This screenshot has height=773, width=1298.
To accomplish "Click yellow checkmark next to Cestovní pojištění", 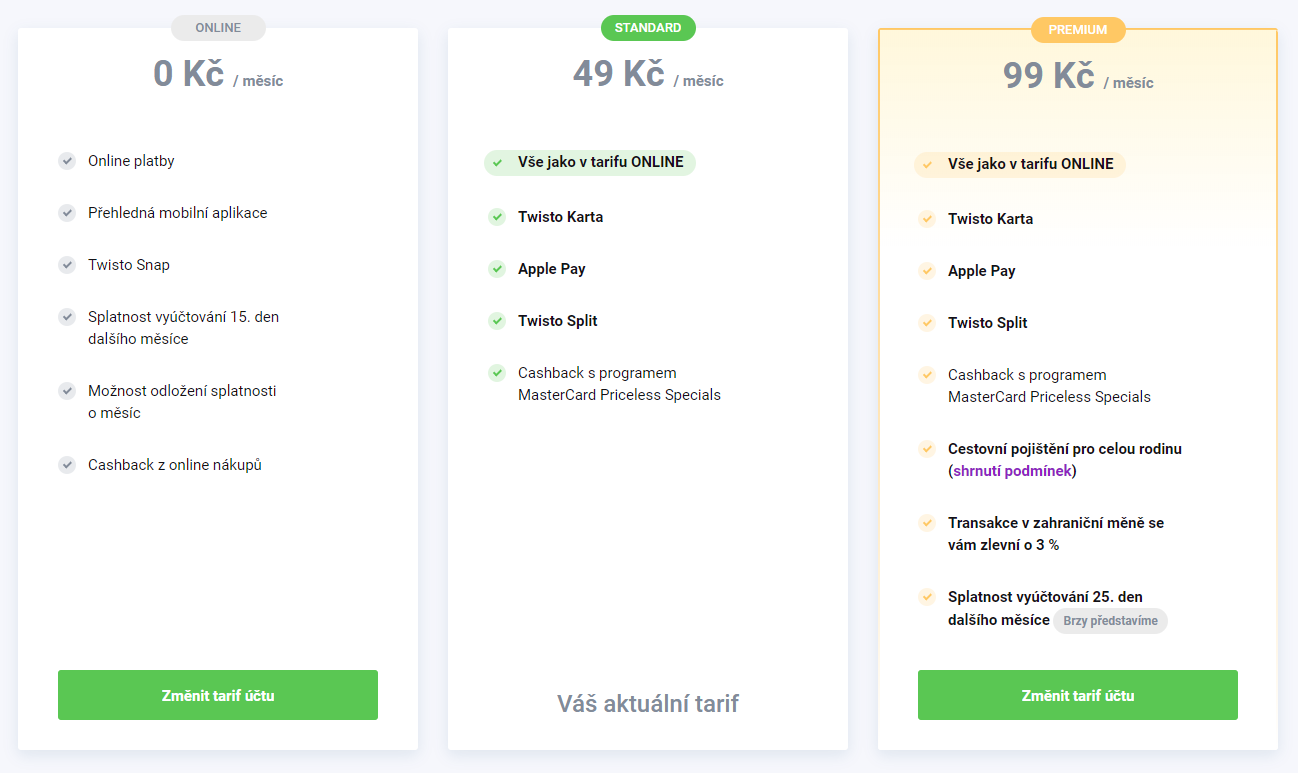I will coord(927,449).
